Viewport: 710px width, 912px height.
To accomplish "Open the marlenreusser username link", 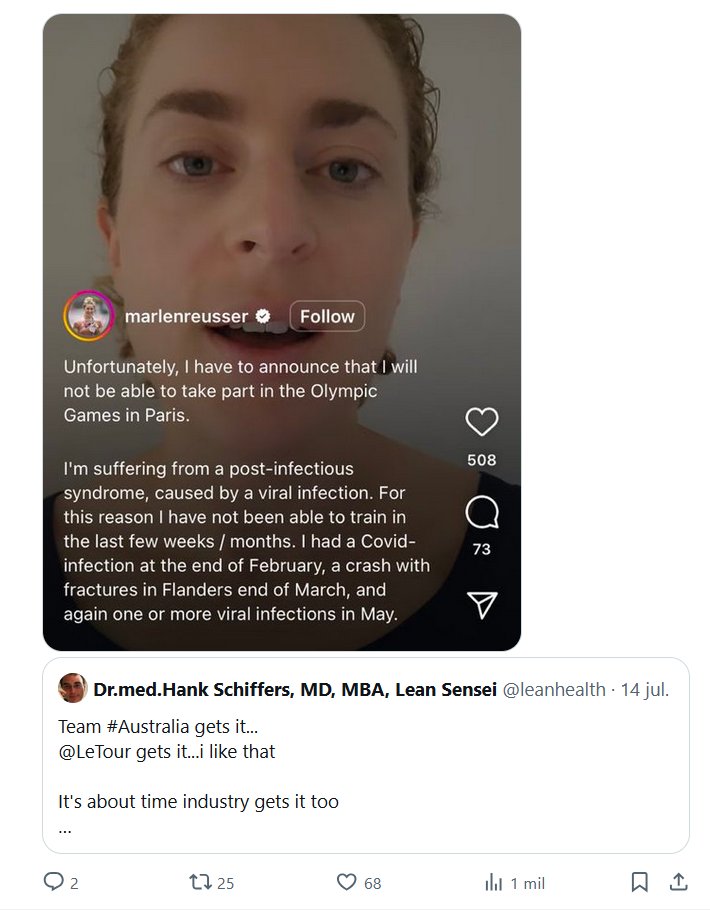I will pos(186,317).
